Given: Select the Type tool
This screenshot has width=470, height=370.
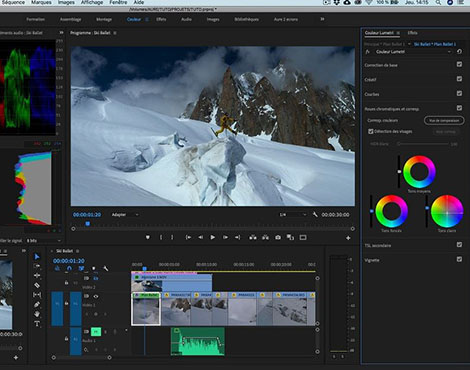Looking at the screenshot, I should (37, 324).
